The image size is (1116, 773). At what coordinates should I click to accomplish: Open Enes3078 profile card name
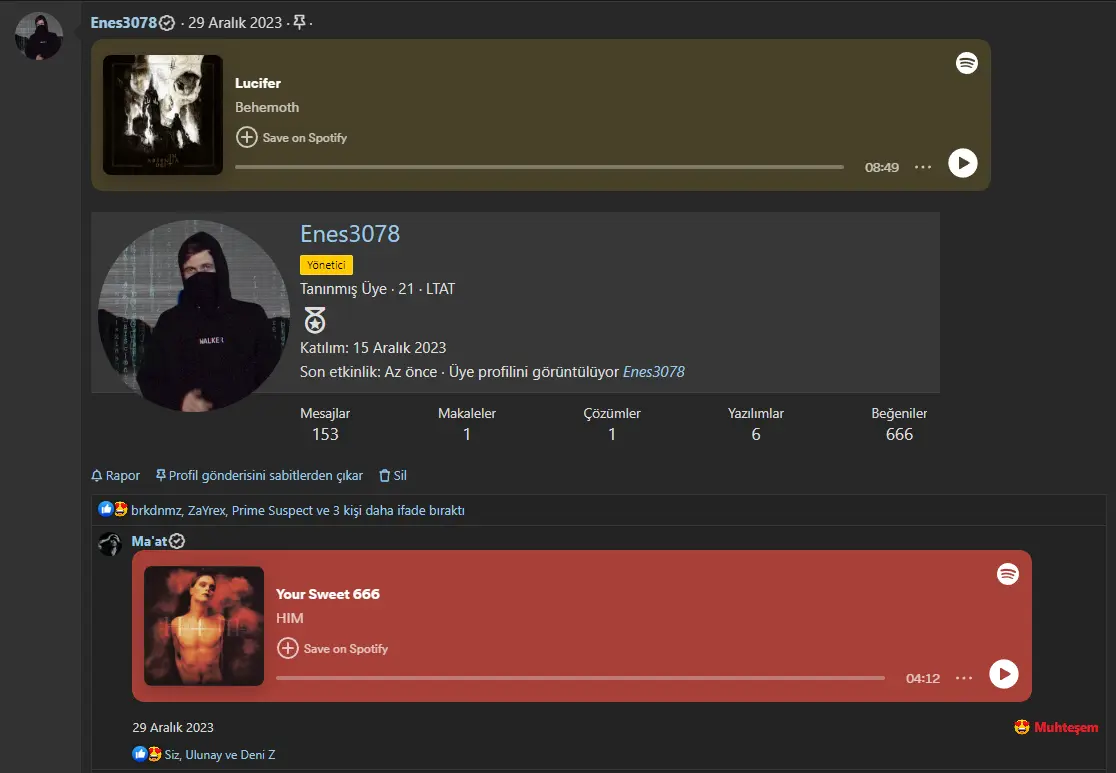[349, 233]
